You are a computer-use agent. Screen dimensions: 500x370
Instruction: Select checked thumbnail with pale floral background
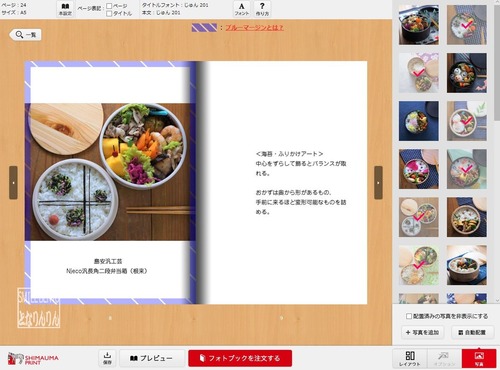(419, 73)
